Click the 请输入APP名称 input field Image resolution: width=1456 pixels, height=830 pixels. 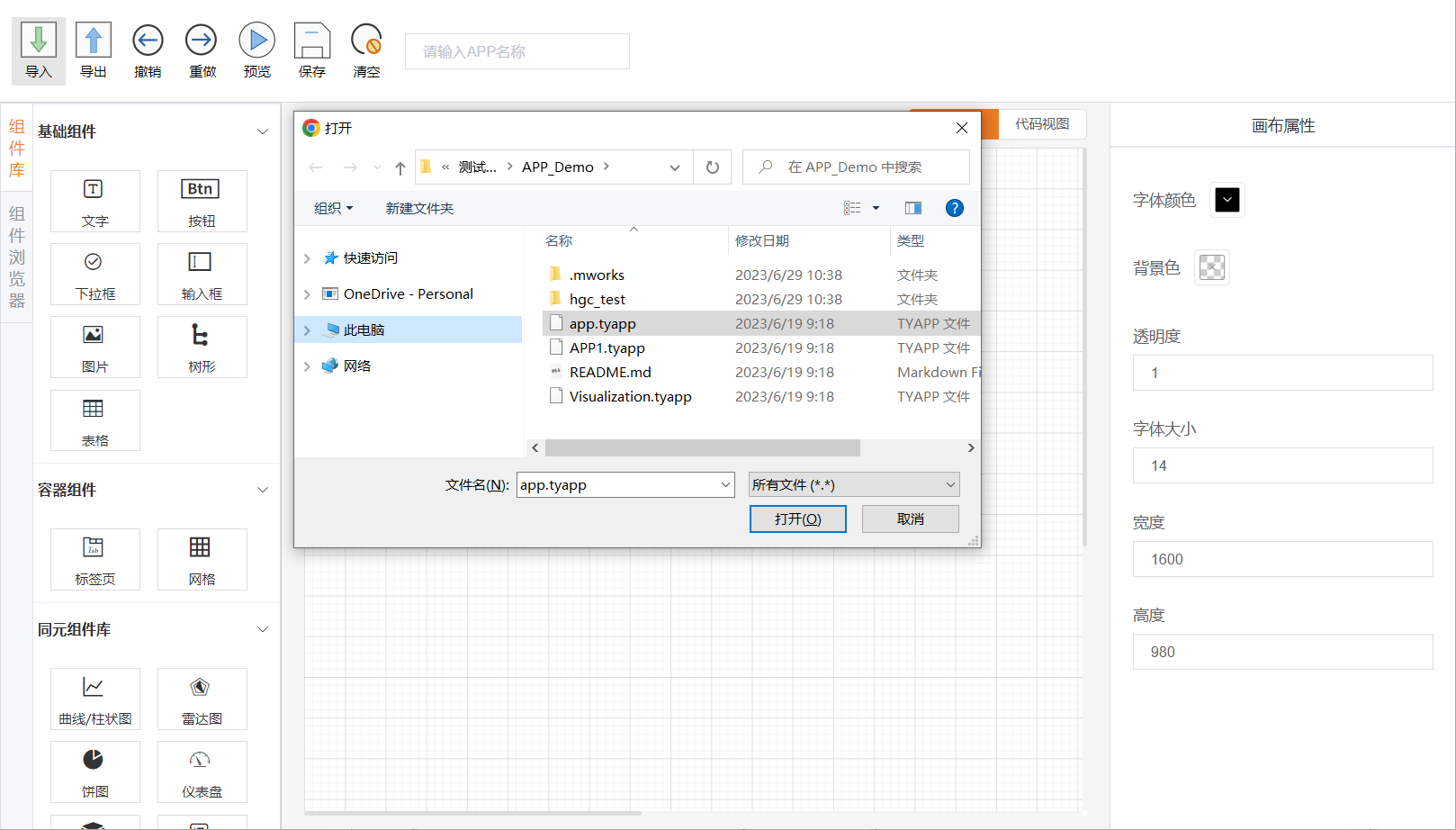tap(517, 51)
